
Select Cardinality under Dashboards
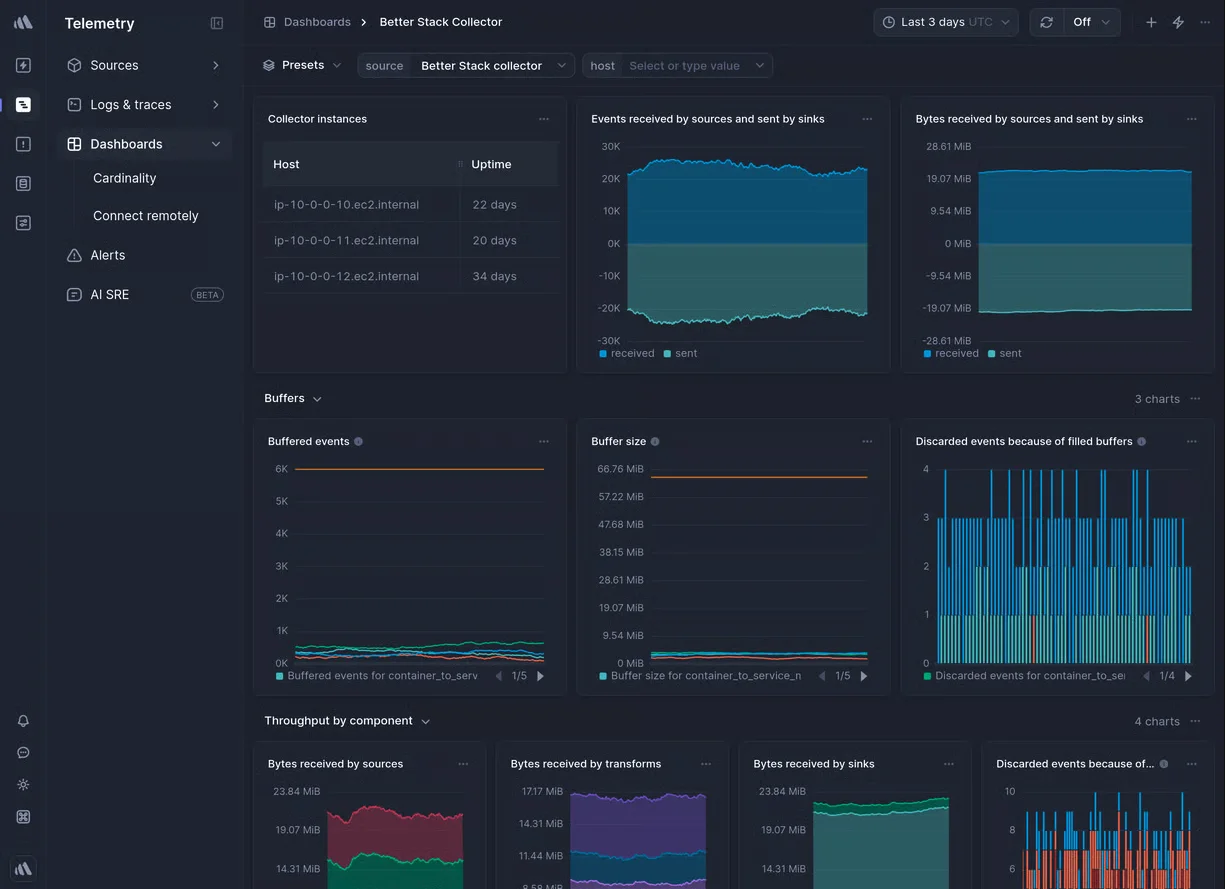[124, 178]
